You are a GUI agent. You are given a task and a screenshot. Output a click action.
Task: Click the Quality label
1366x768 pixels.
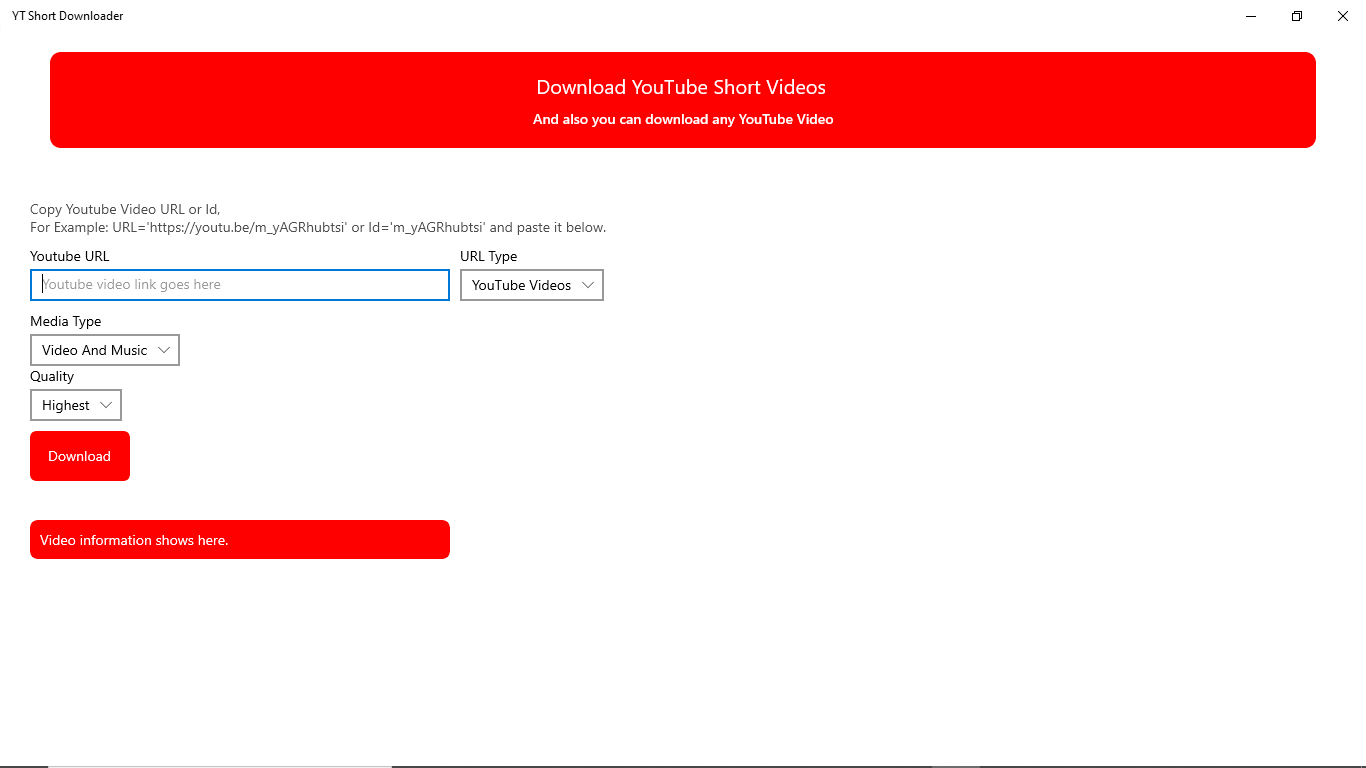(x=52, y=376)
